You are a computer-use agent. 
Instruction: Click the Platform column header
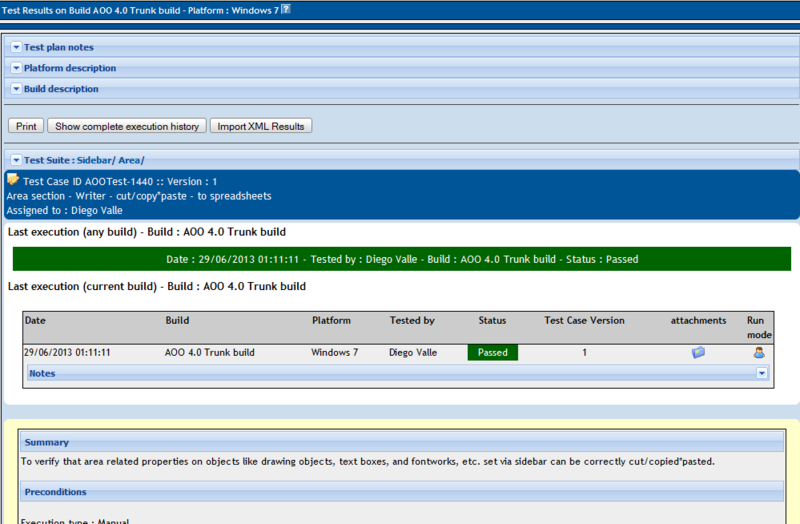pyautogui.click(x=331, y=320)
